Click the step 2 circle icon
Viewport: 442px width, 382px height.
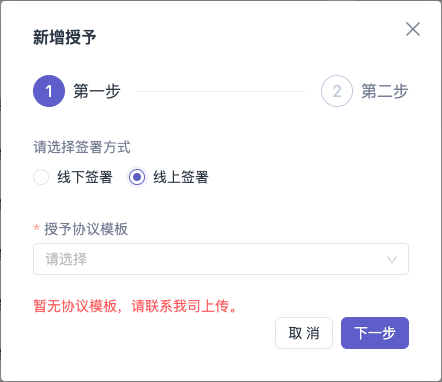[337, 91]
